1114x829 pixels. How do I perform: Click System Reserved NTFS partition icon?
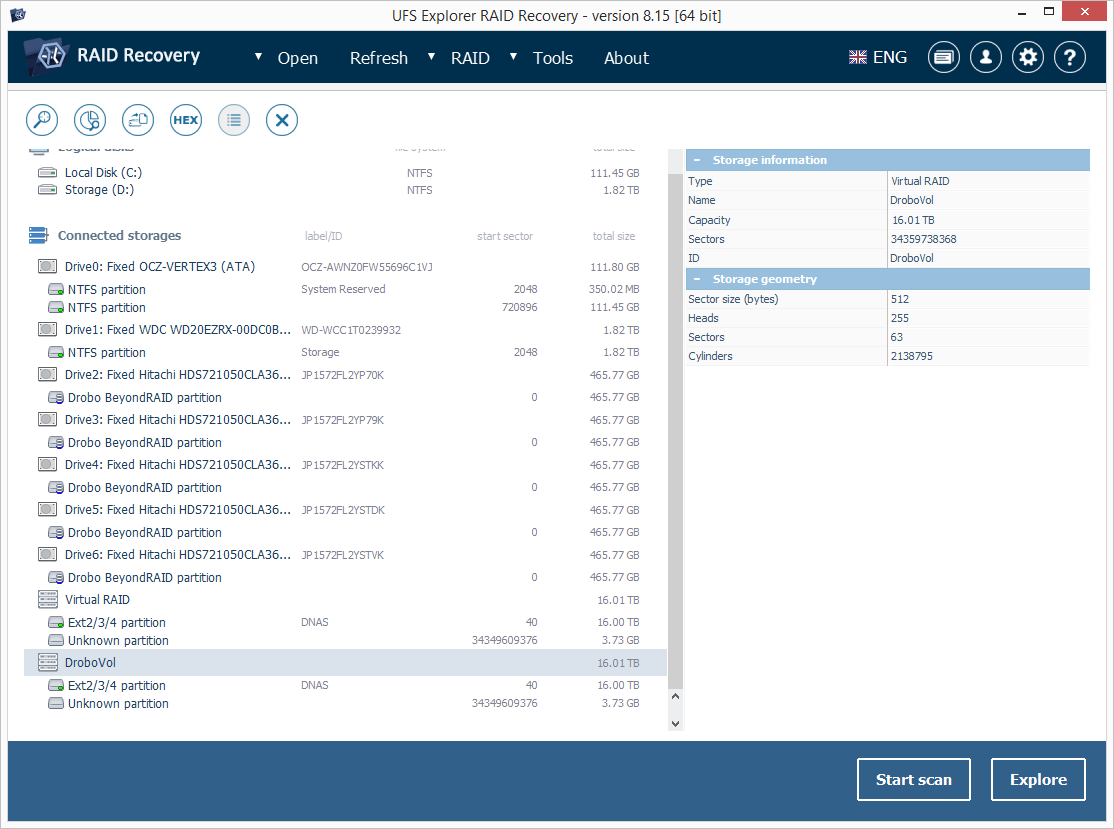pyautogui.click(x=56, y=289)
